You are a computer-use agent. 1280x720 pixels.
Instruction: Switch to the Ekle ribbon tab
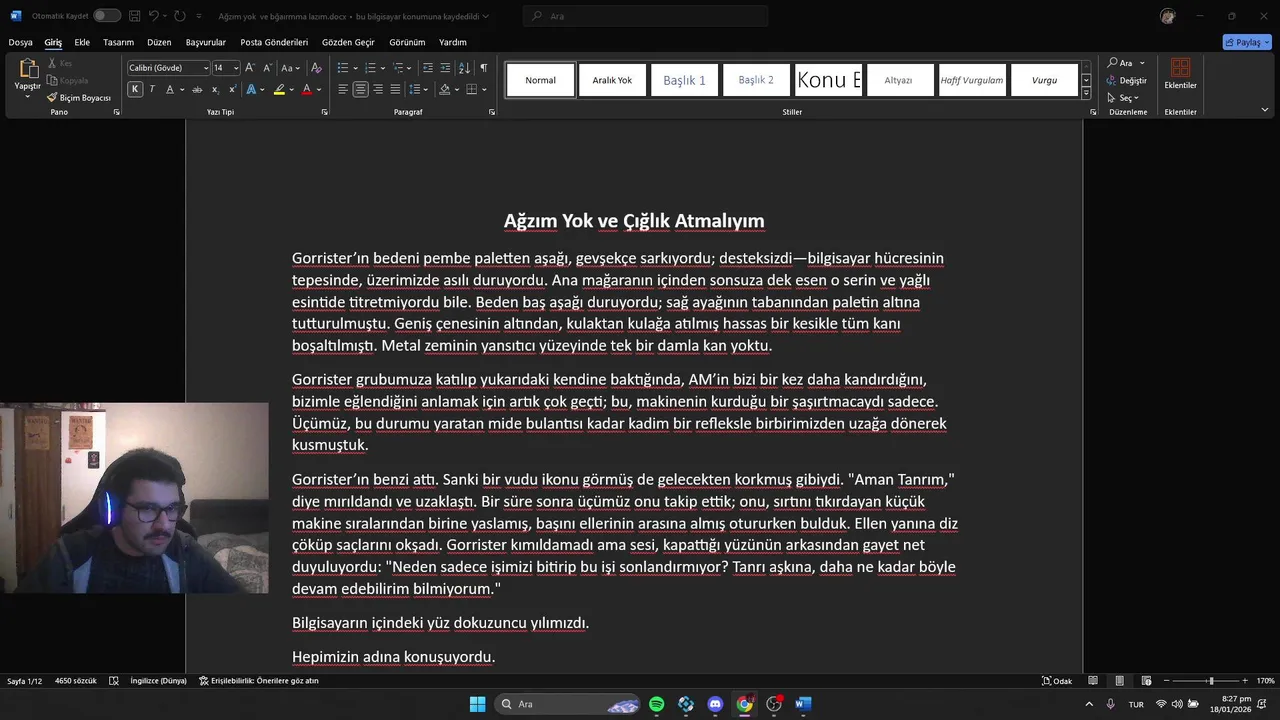point(82,42)
